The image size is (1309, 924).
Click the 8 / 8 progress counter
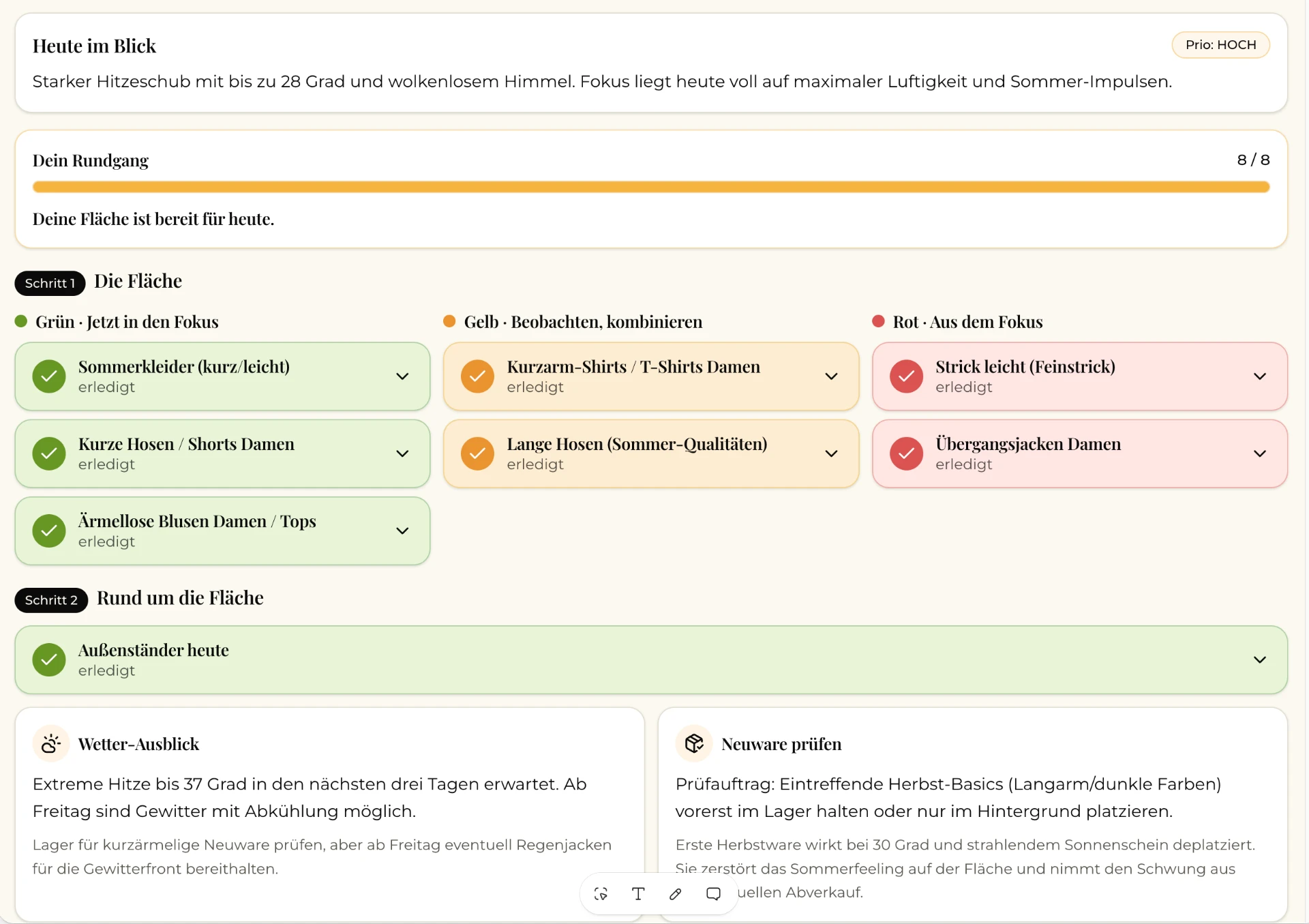pyautogui.click(x=1253, y=160)
